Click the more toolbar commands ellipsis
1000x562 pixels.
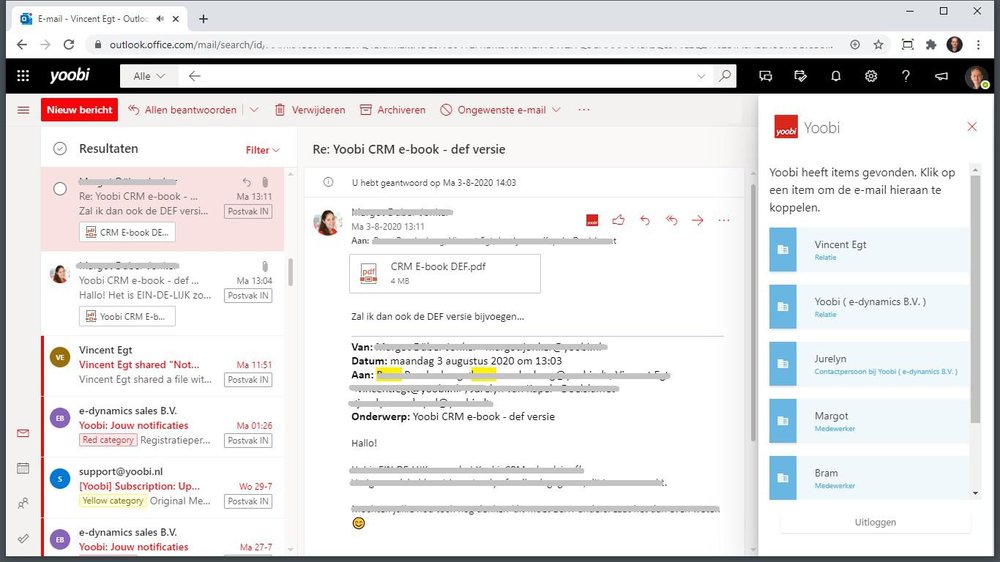point(584,110)
